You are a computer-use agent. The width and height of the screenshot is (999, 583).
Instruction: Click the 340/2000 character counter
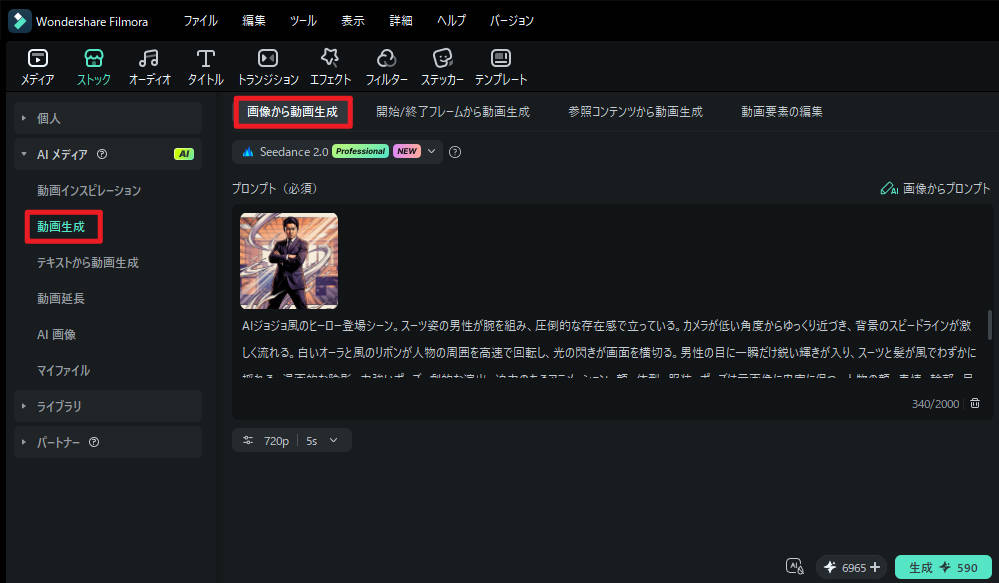click(935, 404)
